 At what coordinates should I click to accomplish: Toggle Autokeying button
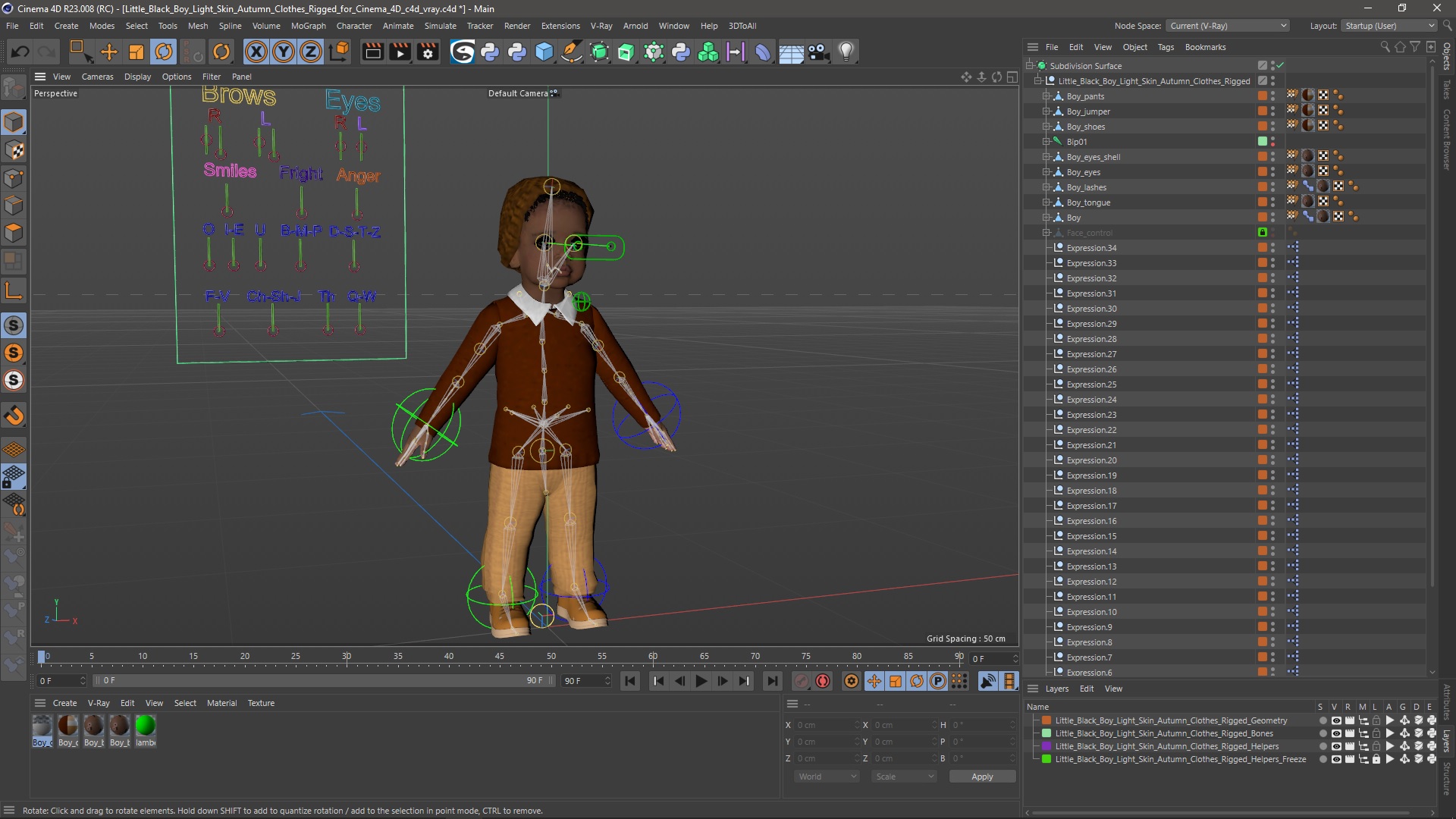[823, 681]
